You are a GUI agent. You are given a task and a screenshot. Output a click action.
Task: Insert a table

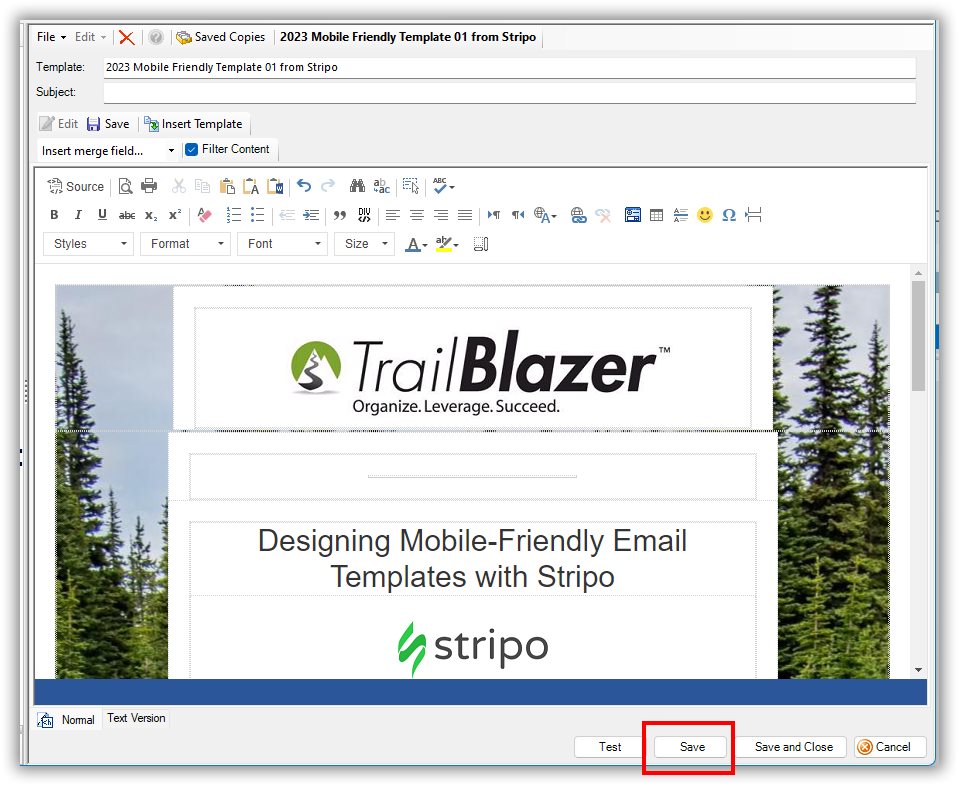pos(656,215)
